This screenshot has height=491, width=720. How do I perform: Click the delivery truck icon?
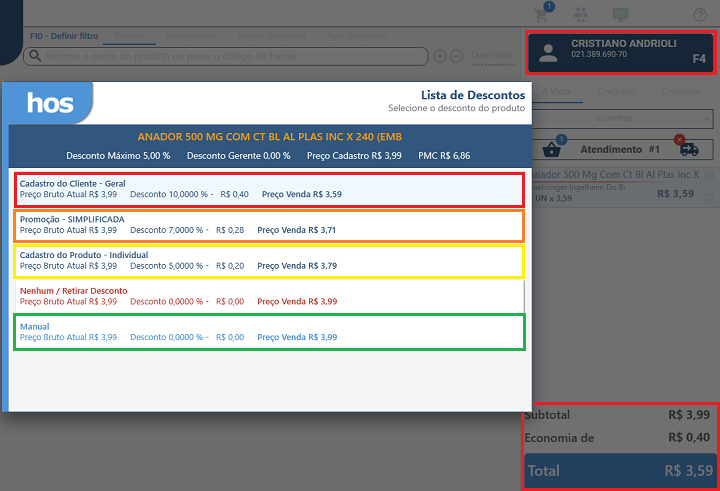(x=688, y=150)
